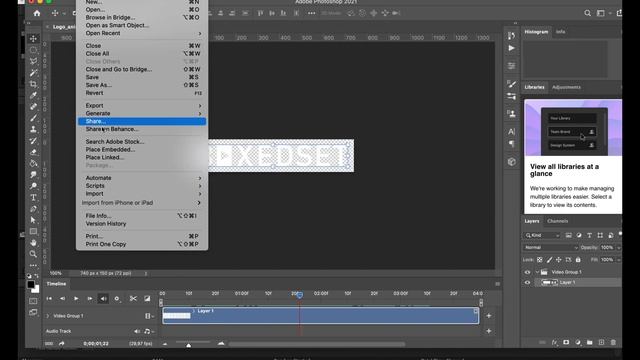
Task: Open the Kind layer filter dropdown
Action: click(542, 236)
